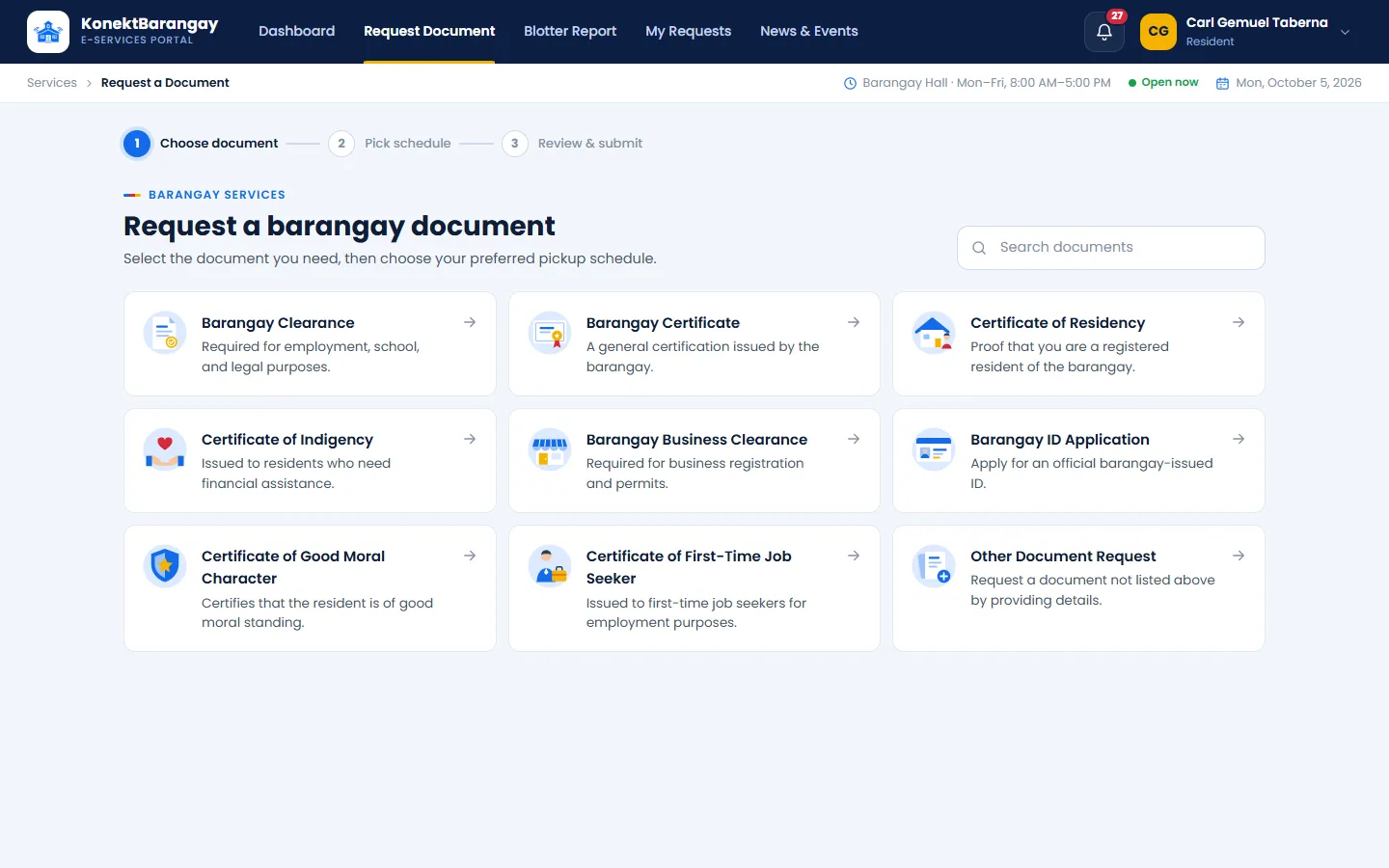Open Certificate of First-Time Job Seeker title

(x=689, y=567)
